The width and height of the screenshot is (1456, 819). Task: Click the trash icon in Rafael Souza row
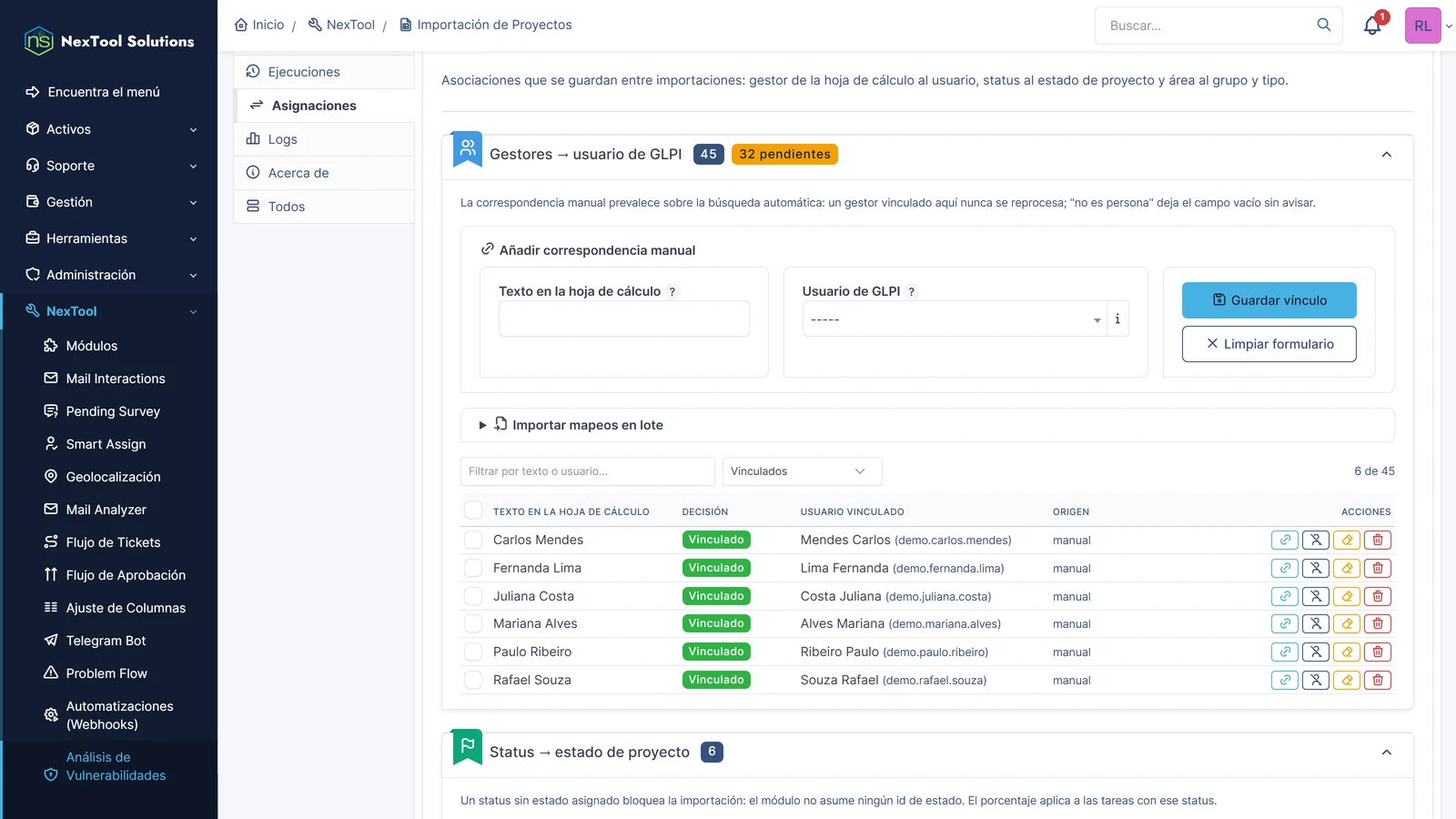click(x=1378, y=680)
